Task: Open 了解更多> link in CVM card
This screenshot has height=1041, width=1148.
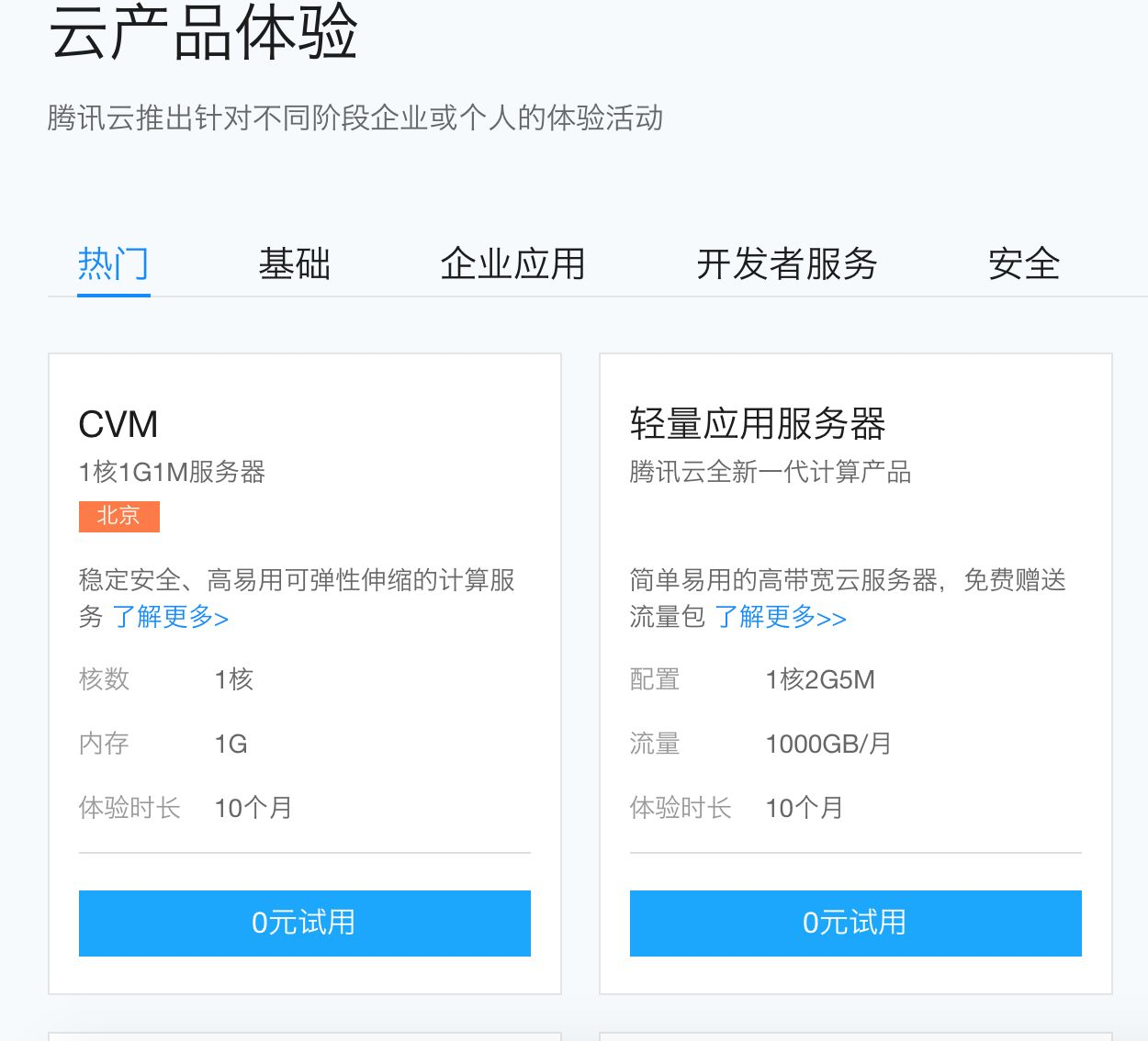Action: click(x=171, y=617)
